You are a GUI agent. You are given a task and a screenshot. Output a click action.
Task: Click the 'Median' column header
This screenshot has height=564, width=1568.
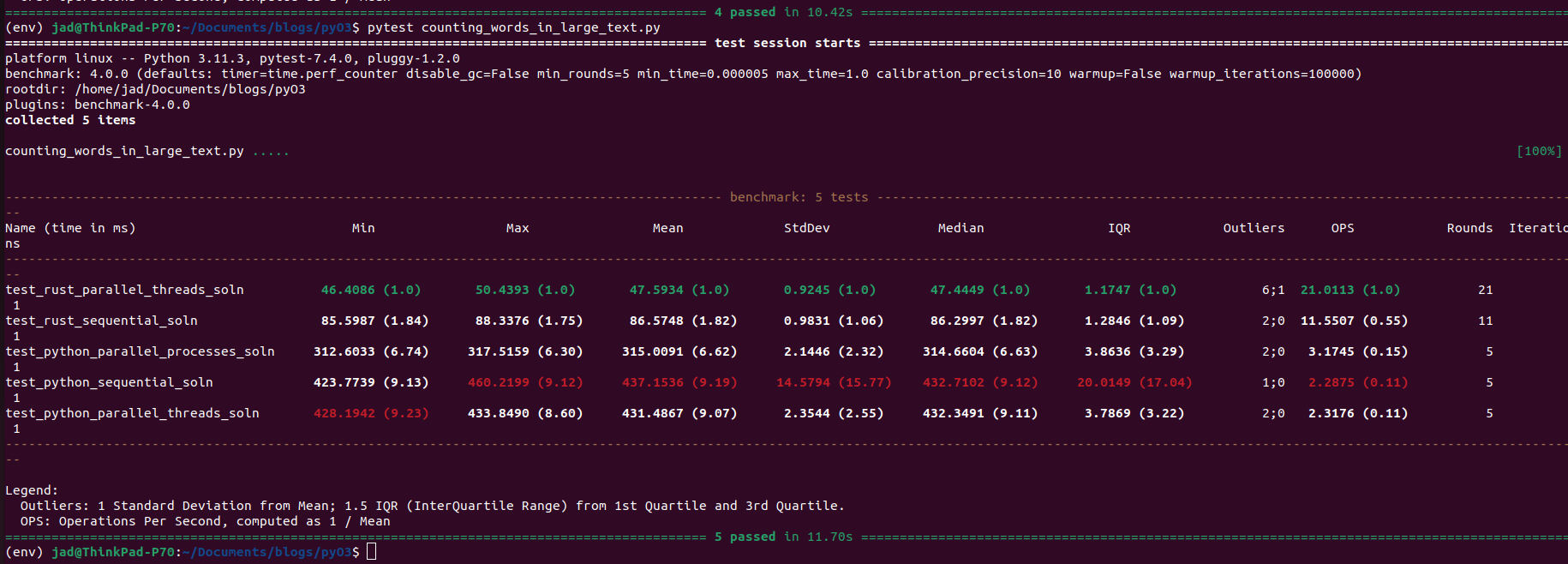[961, 228]
